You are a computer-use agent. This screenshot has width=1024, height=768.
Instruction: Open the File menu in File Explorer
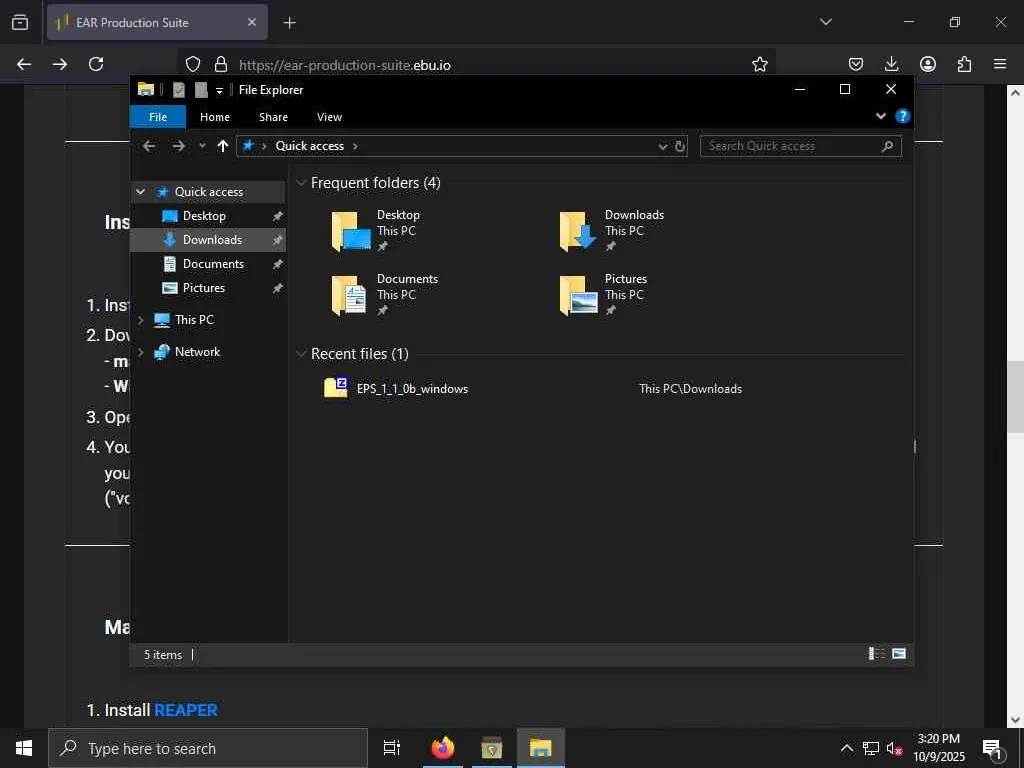(x=158, y=117)
